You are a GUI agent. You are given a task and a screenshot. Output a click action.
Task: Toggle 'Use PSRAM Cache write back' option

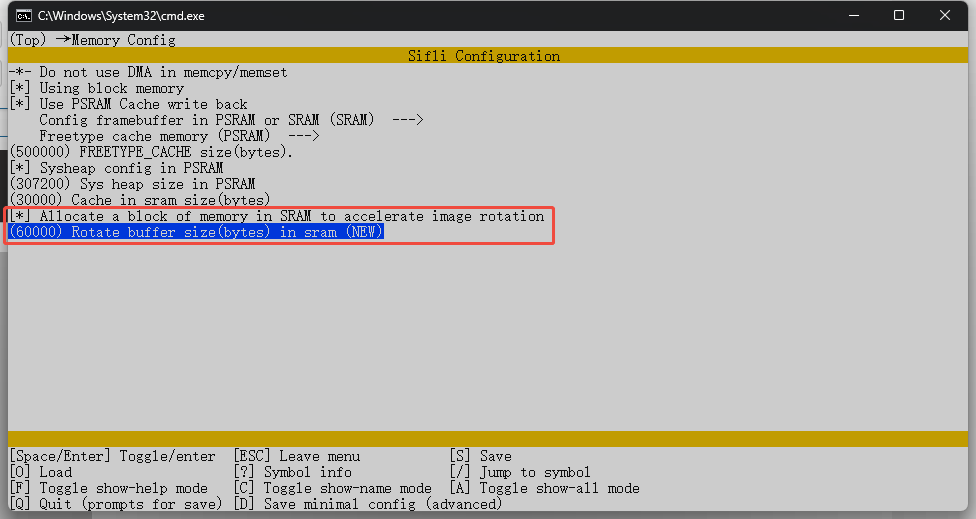(x=20, y=104)
